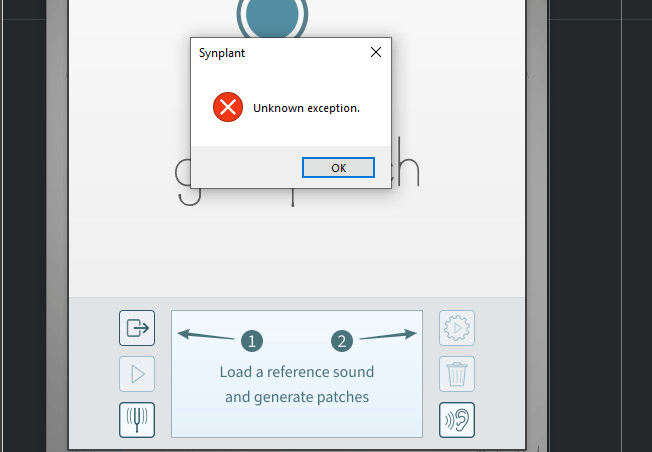
Task: Play the reference sound
Action: [137, 374]
